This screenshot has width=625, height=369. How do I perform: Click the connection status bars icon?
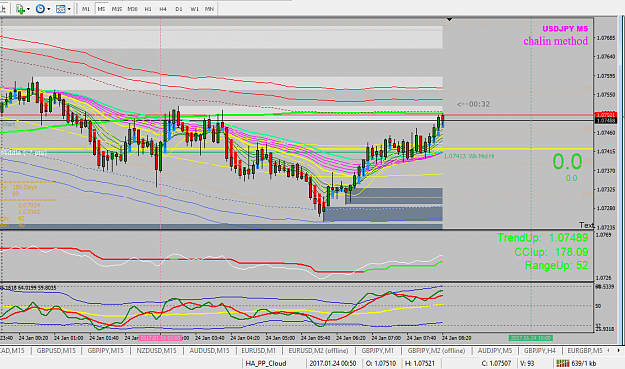(x=562, y=363)
